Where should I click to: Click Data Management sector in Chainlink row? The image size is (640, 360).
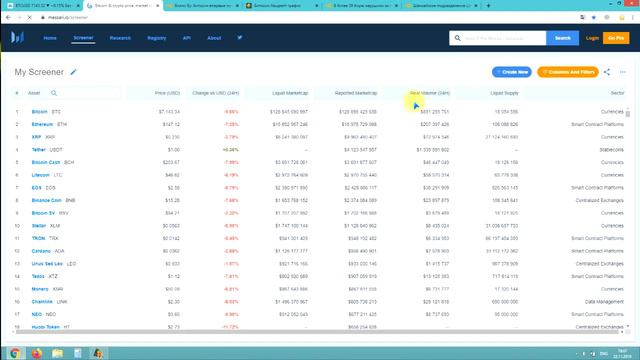coord(604,302)
